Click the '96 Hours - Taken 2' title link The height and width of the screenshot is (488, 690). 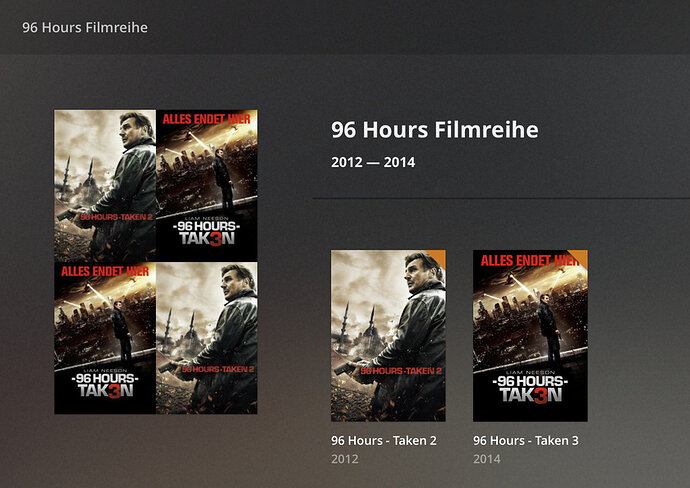click(x=384, y=440)
